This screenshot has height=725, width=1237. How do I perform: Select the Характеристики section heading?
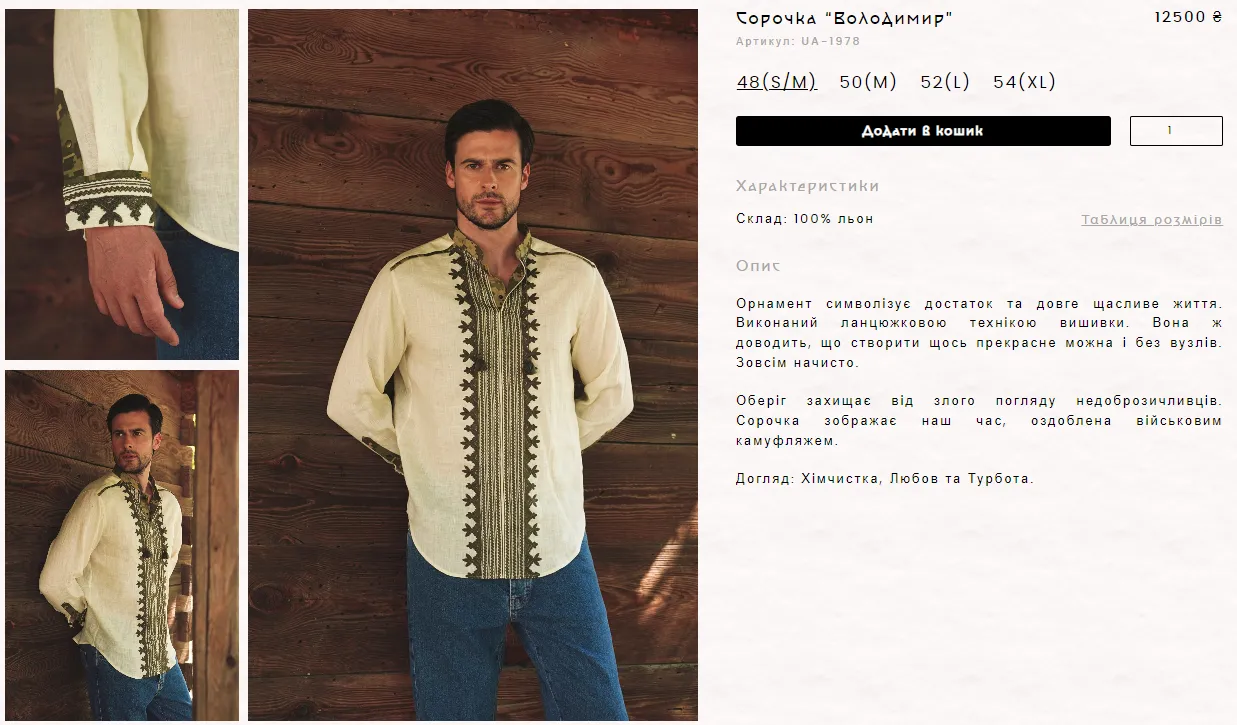point(808,186)
